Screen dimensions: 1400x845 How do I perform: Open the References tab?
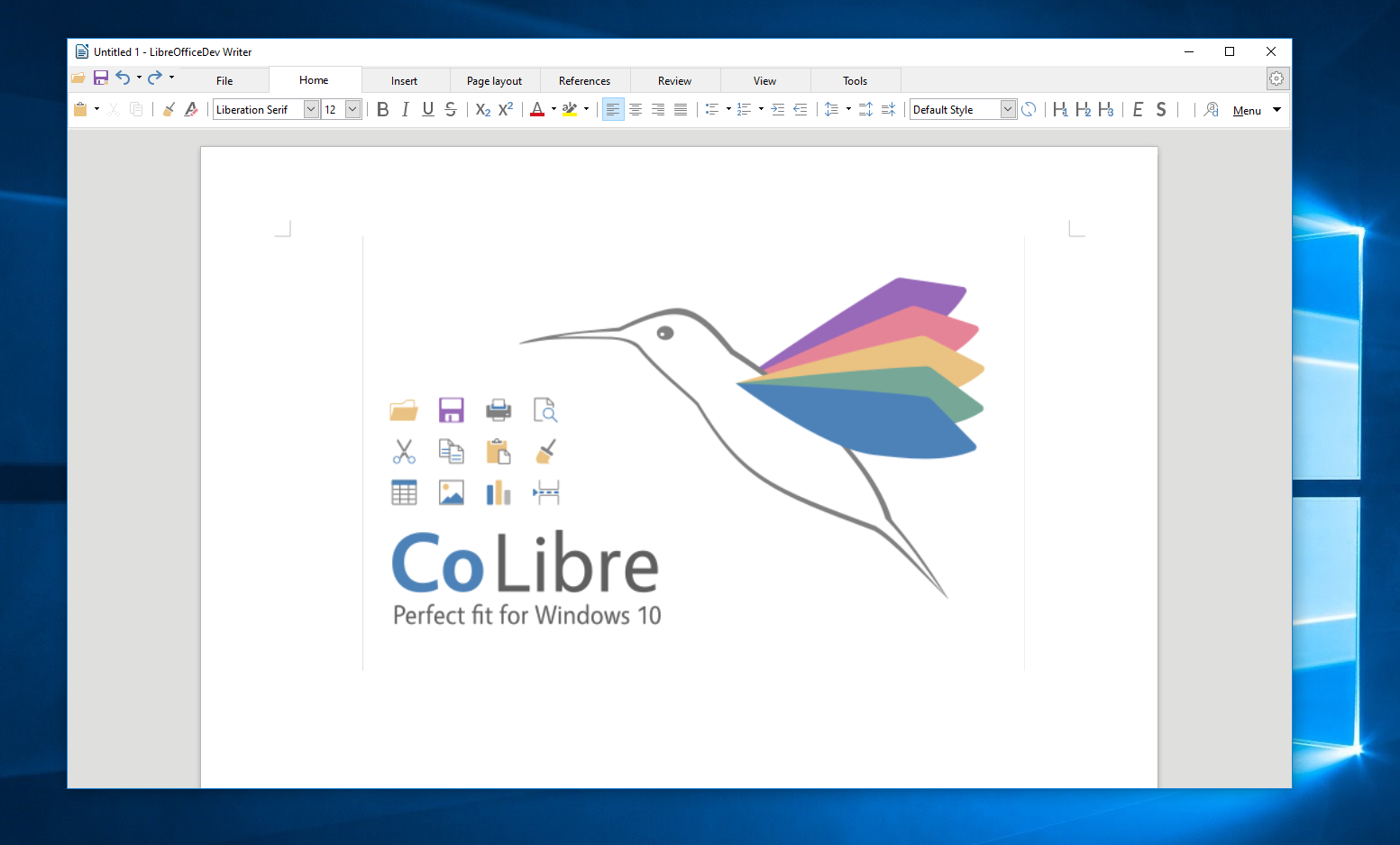click(585, 80)
